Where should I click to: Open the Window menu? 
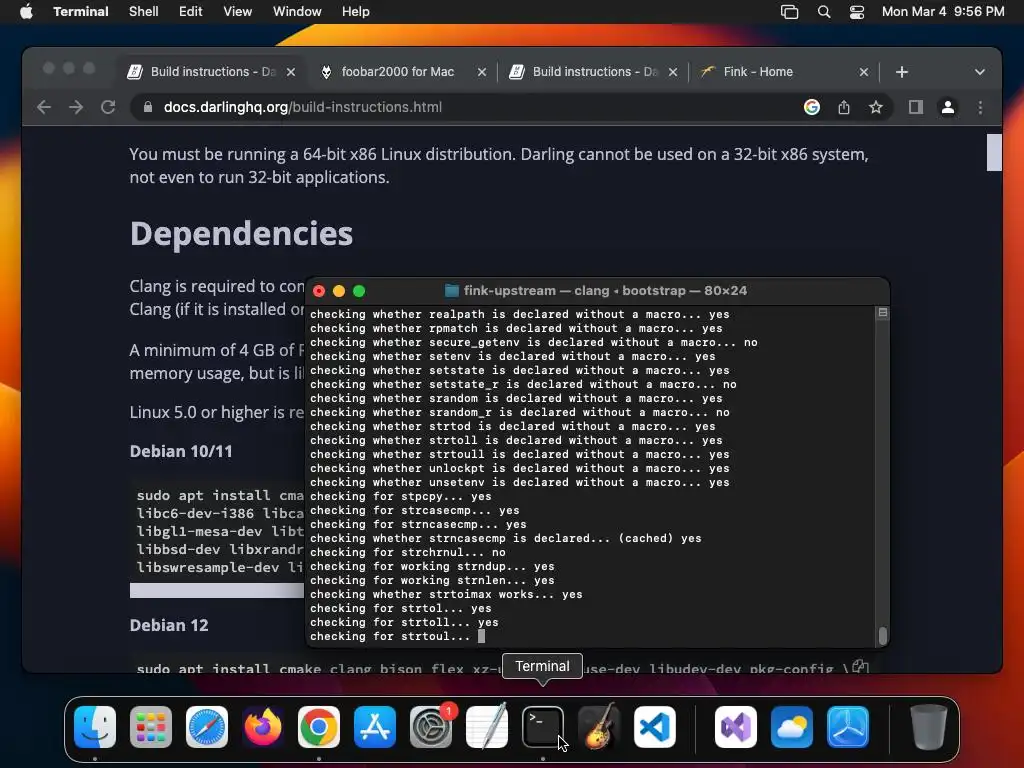297,12
